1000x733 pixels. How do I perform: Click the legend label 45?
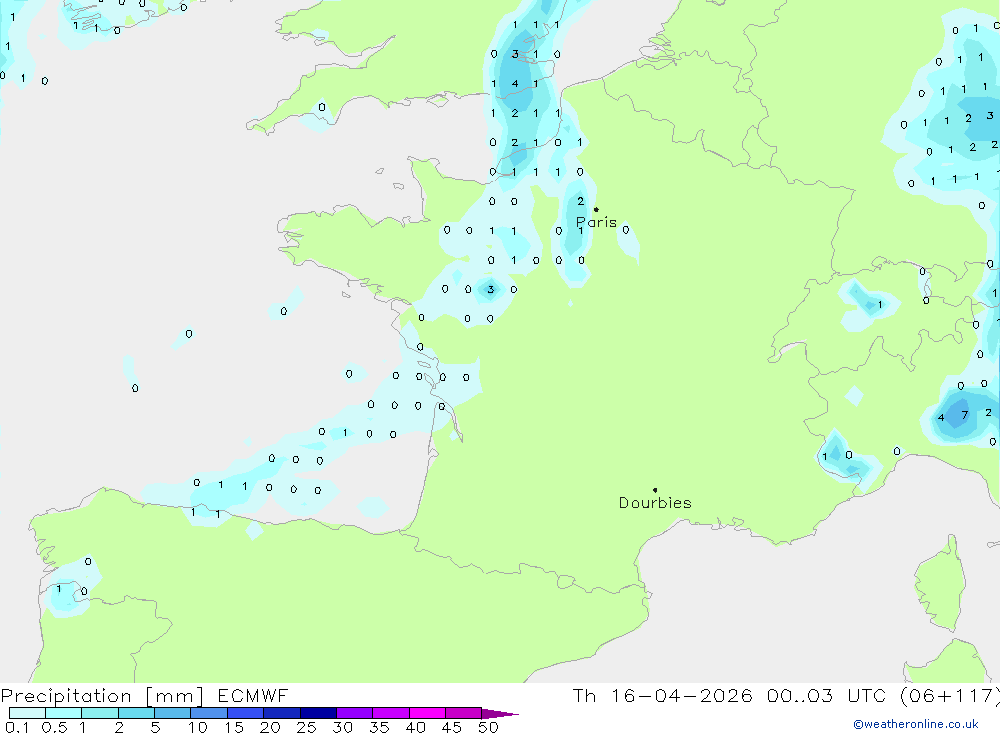pos(452,727)
